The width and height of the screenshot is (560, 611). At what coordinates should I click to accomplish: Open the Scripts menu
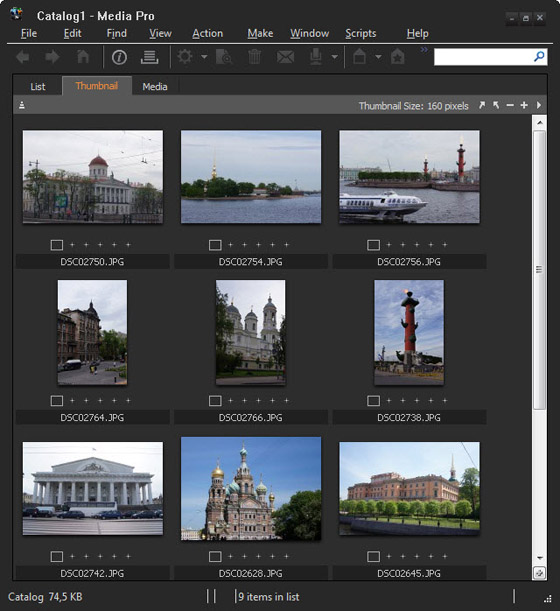tap(360, 34)
